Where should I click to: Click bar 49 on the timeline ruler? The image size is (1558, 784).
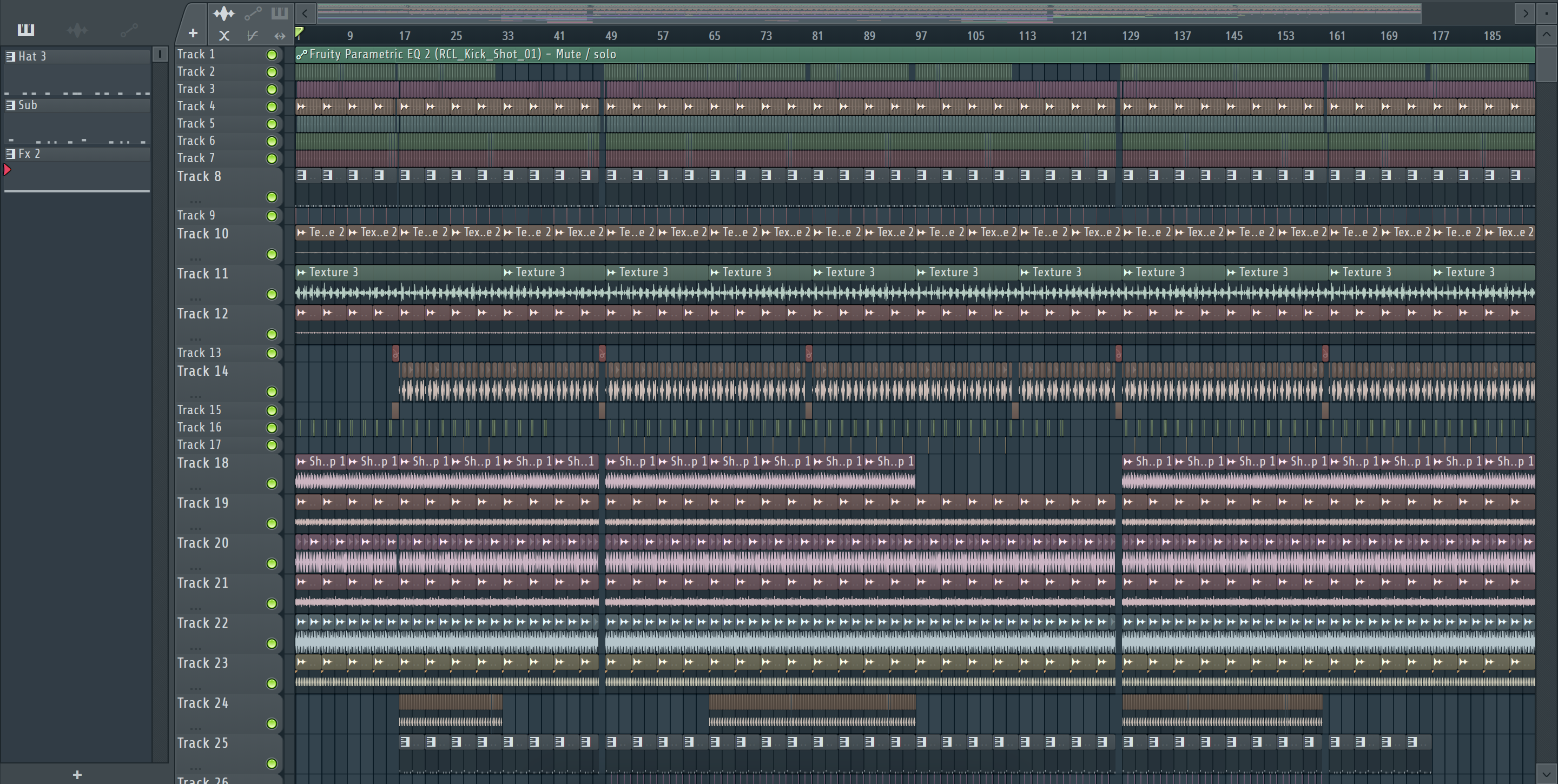click(x=611, y=36)
